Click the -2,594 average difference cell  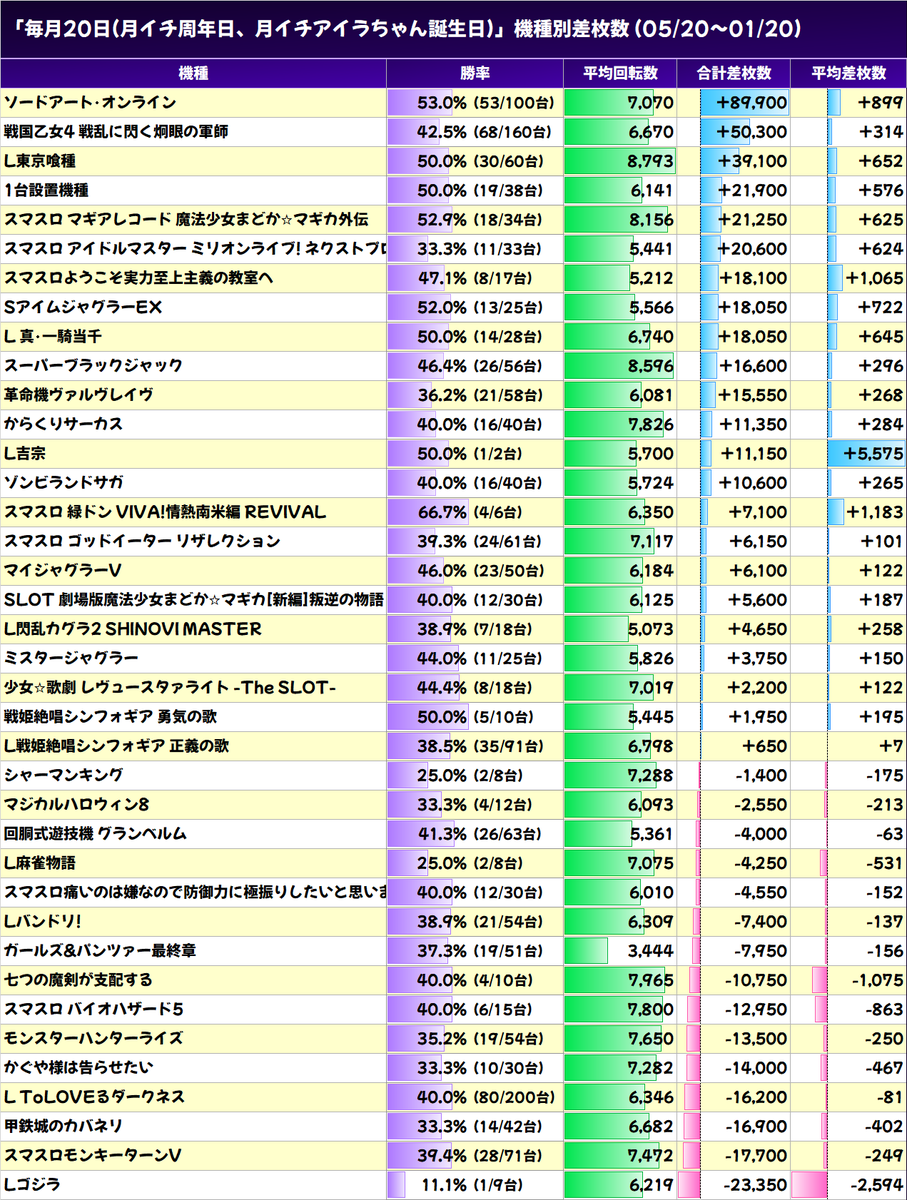849,1184
